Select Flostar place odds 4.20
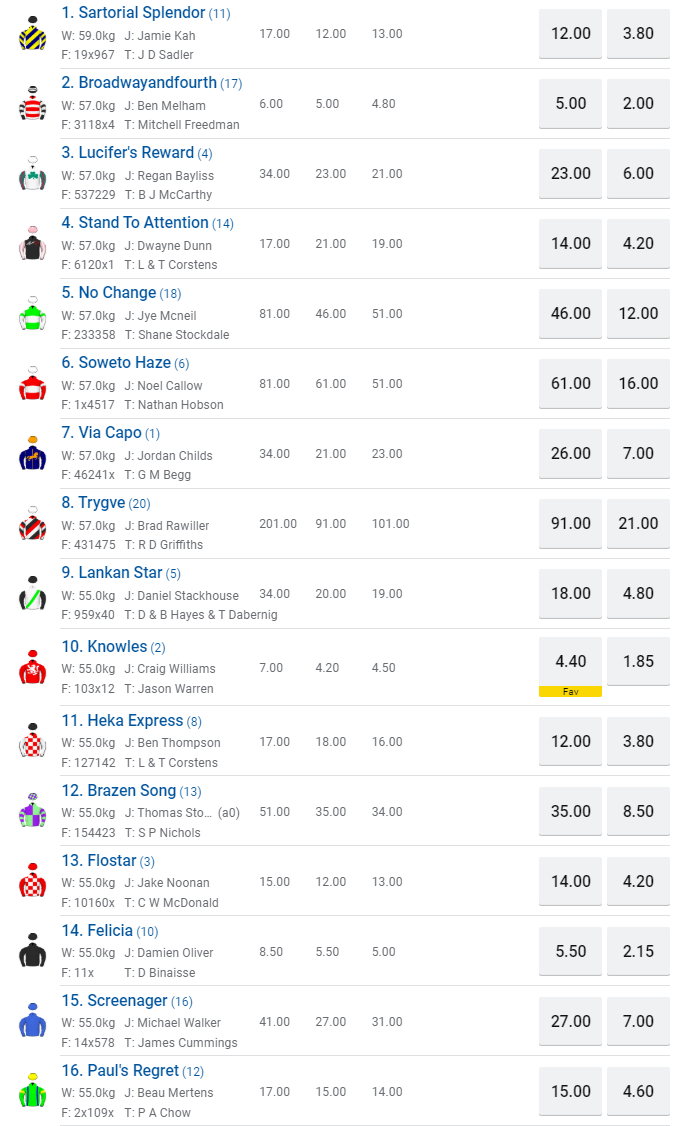This screenshot has height=1126, width=681. [638, 881]
